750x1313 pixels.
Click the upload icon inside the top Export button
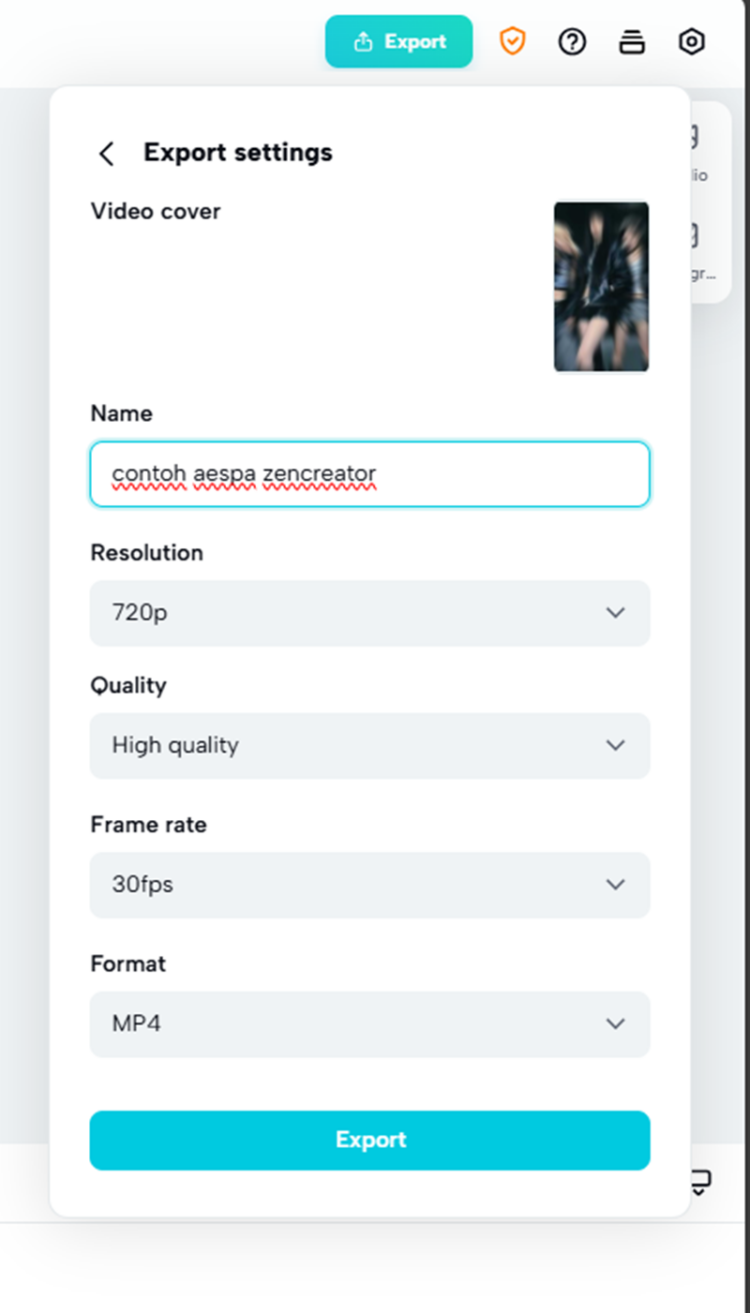pyautogui.click(x=362, y=41)
